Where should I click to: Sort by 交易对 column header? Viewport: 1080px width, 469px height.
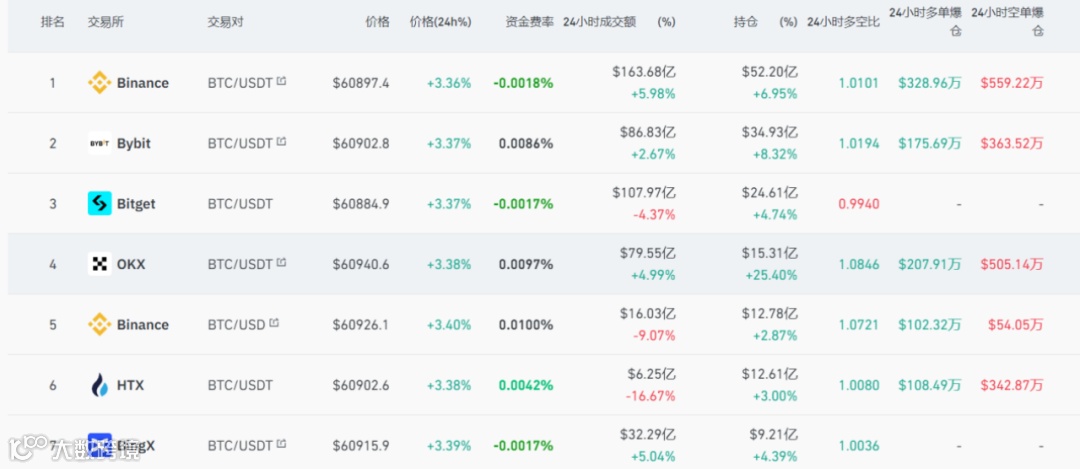point(225,22)
